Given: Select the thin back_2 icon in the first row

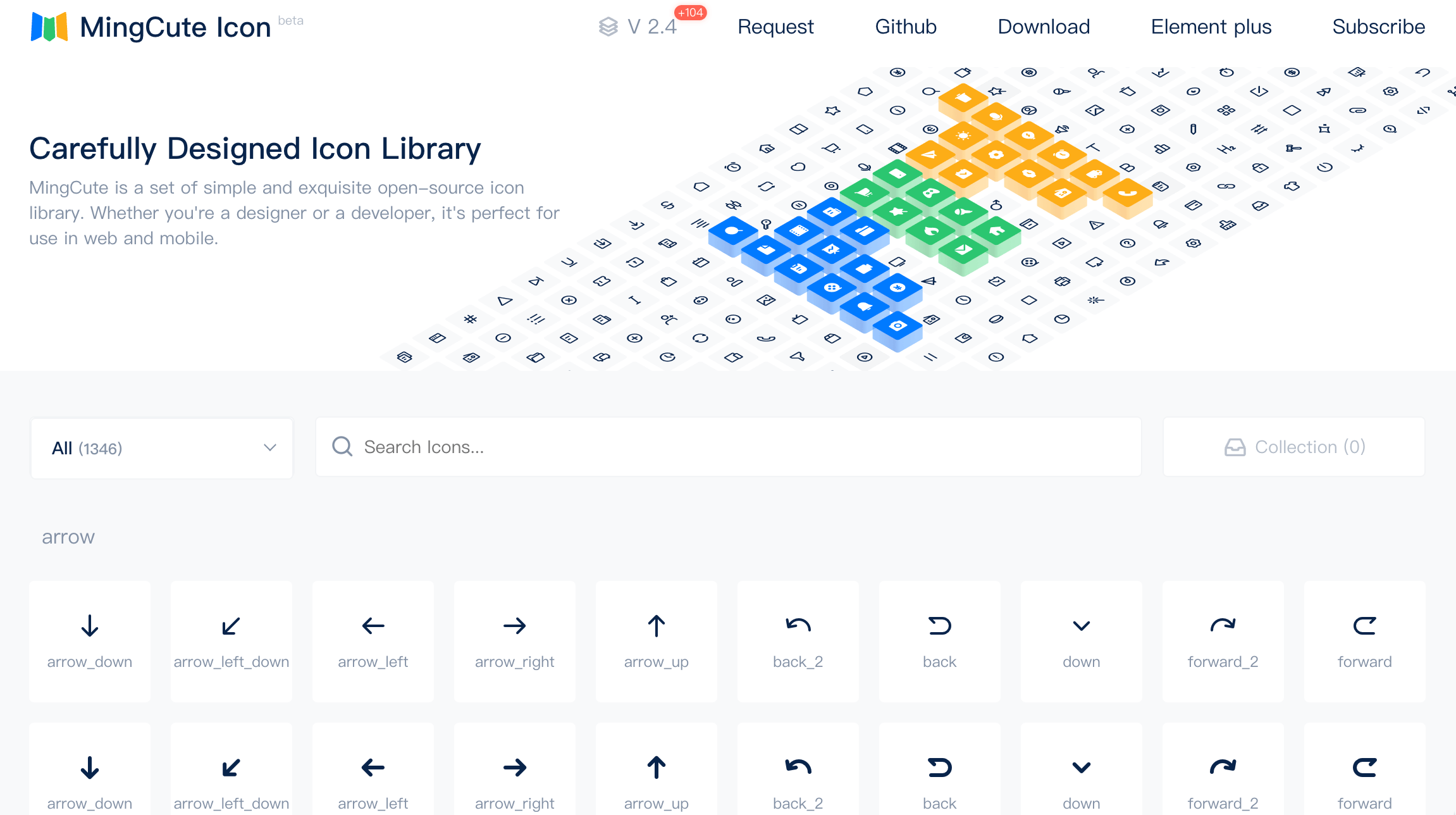Looking at the screenshot, I should point(798,625).
